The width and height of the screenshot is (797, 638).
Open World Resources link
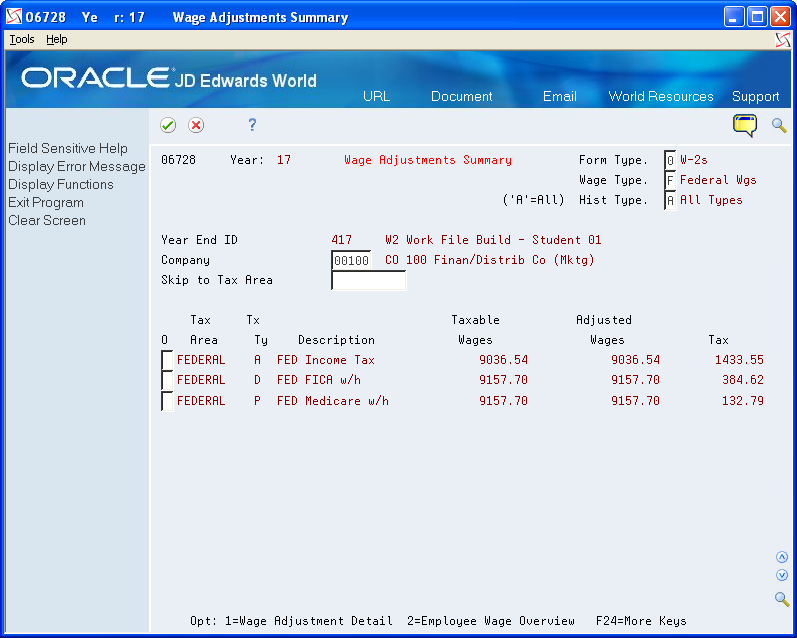pos(661,96)
